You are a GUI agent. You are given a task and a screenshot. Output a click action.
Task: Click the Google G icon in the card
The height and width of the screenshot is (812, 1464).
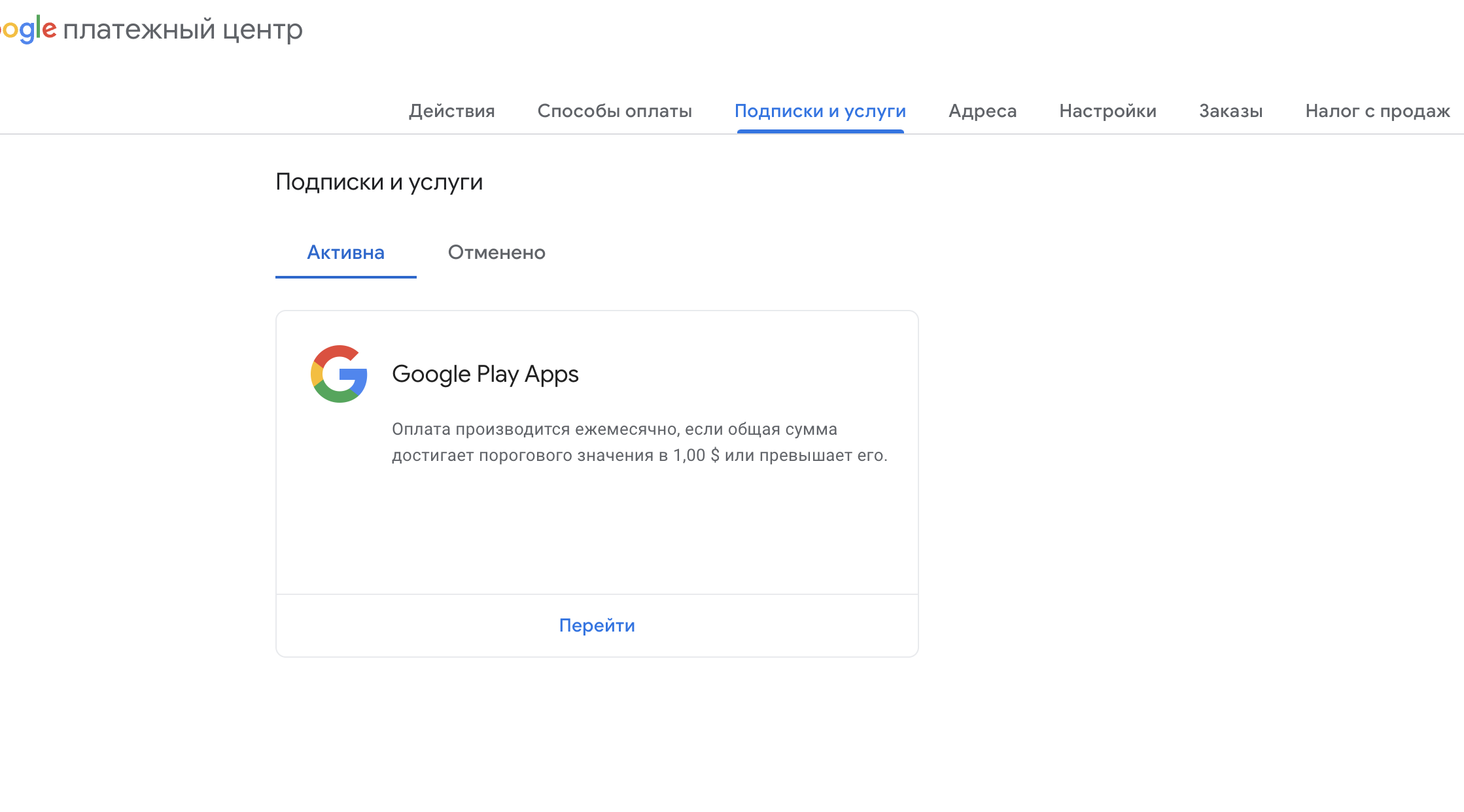[339, 374]
